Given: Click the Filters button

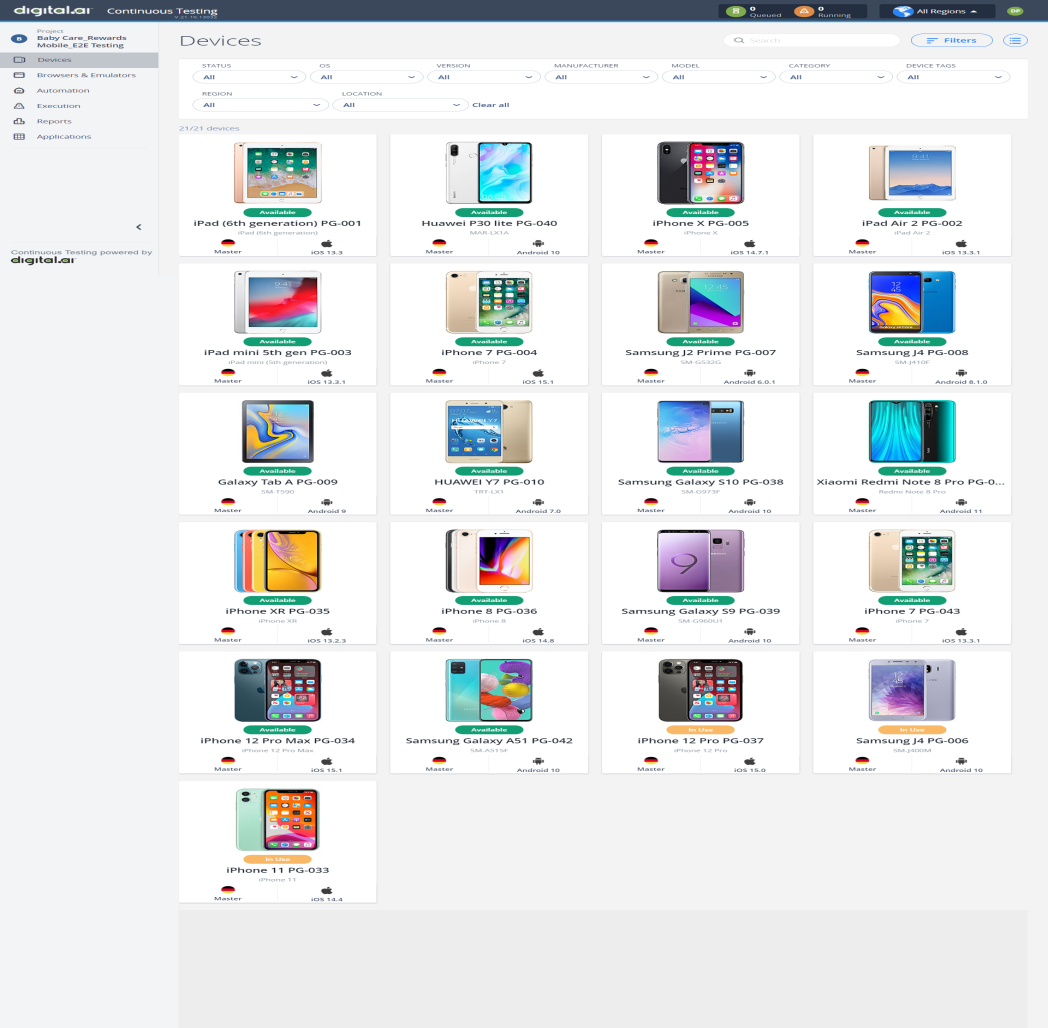Looking at the screenshot, I should tap(952, 41).
